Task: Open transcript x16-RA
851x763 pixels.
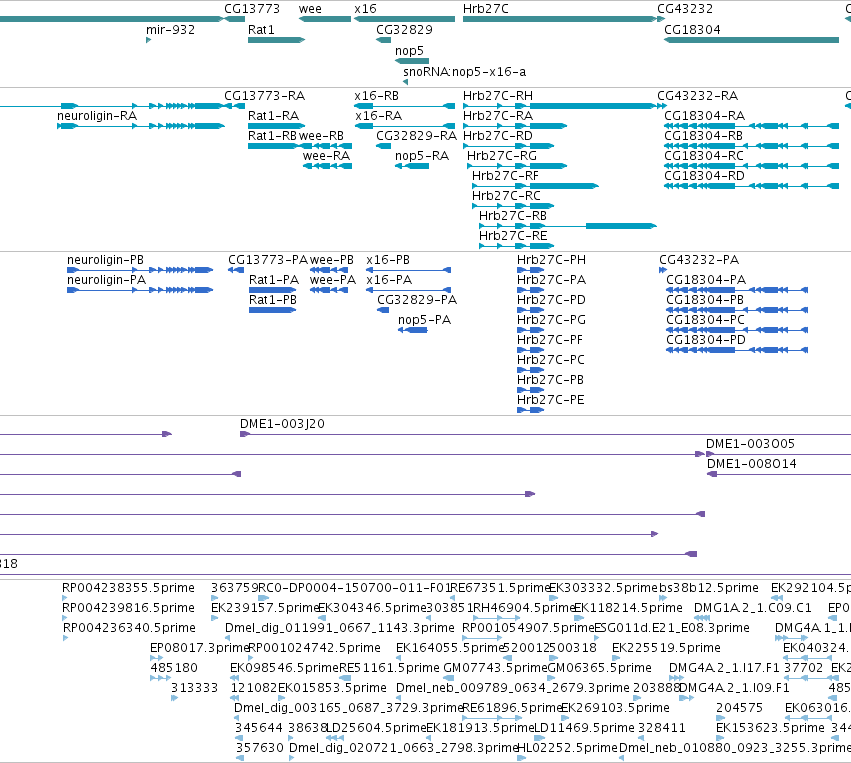Action: click(378, 116)
